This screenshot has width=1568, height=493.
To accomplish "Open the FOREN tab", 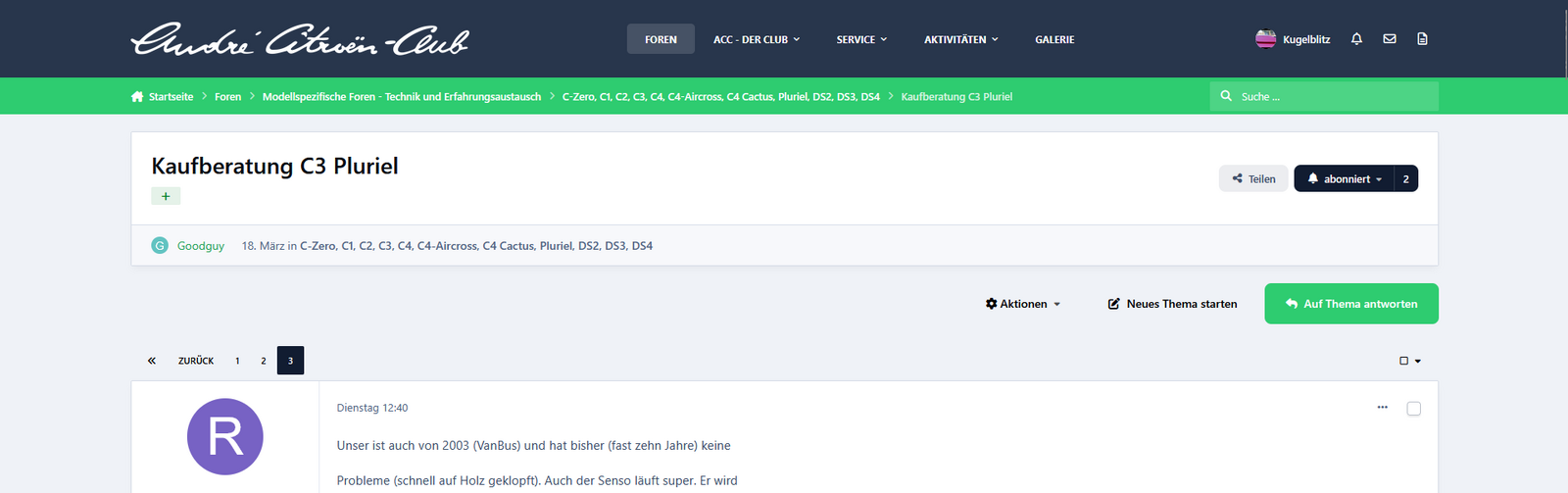I will point(661,39).
